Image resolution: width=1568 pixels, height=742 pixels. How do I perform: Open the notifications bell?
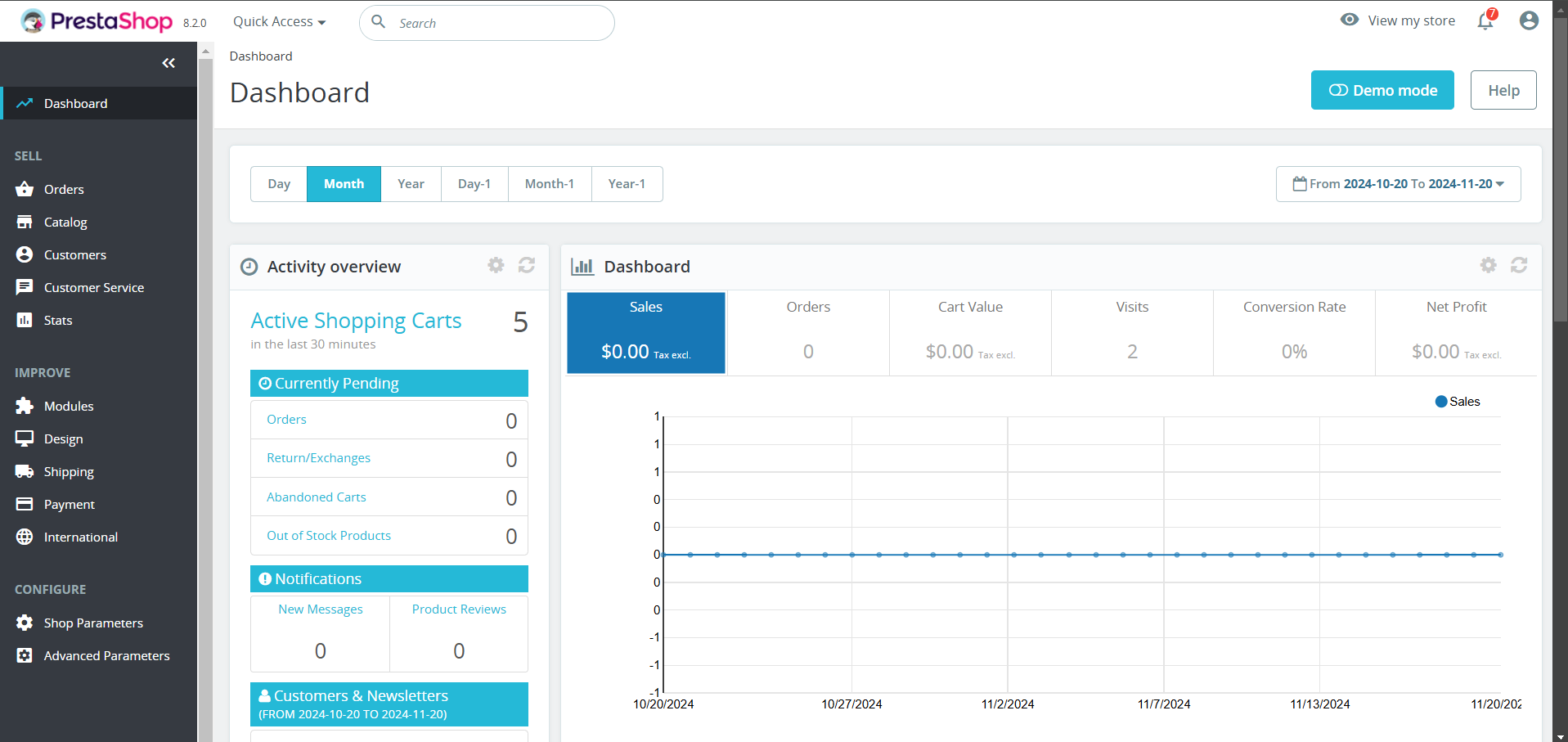pos(1485,20)
